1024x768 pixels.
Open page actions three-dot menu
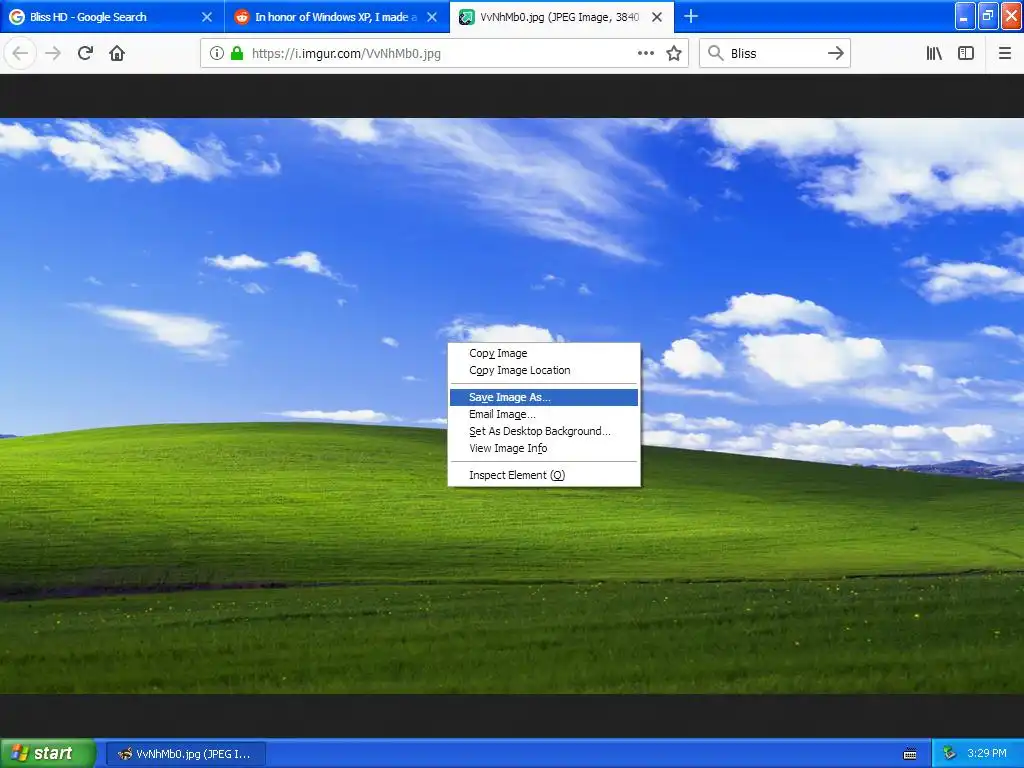pyautogui.click(x=645, y=54)
